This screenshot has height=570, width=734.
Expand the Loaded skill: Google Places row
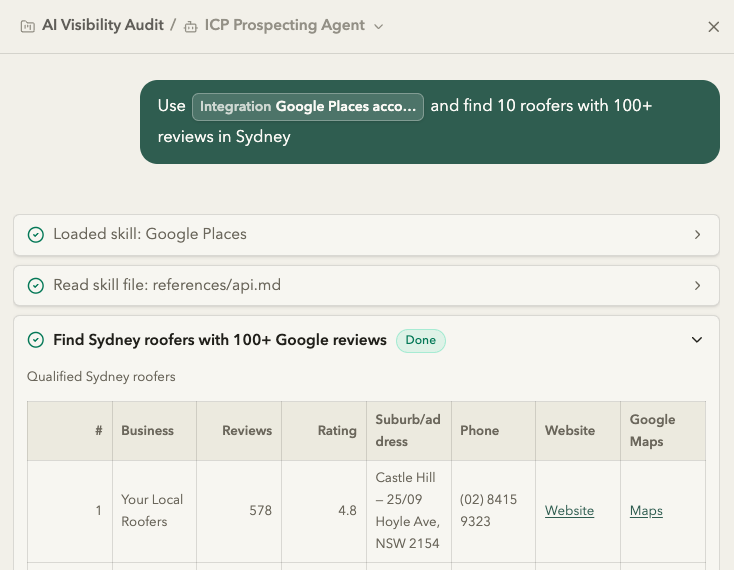(x=366, y=234)
